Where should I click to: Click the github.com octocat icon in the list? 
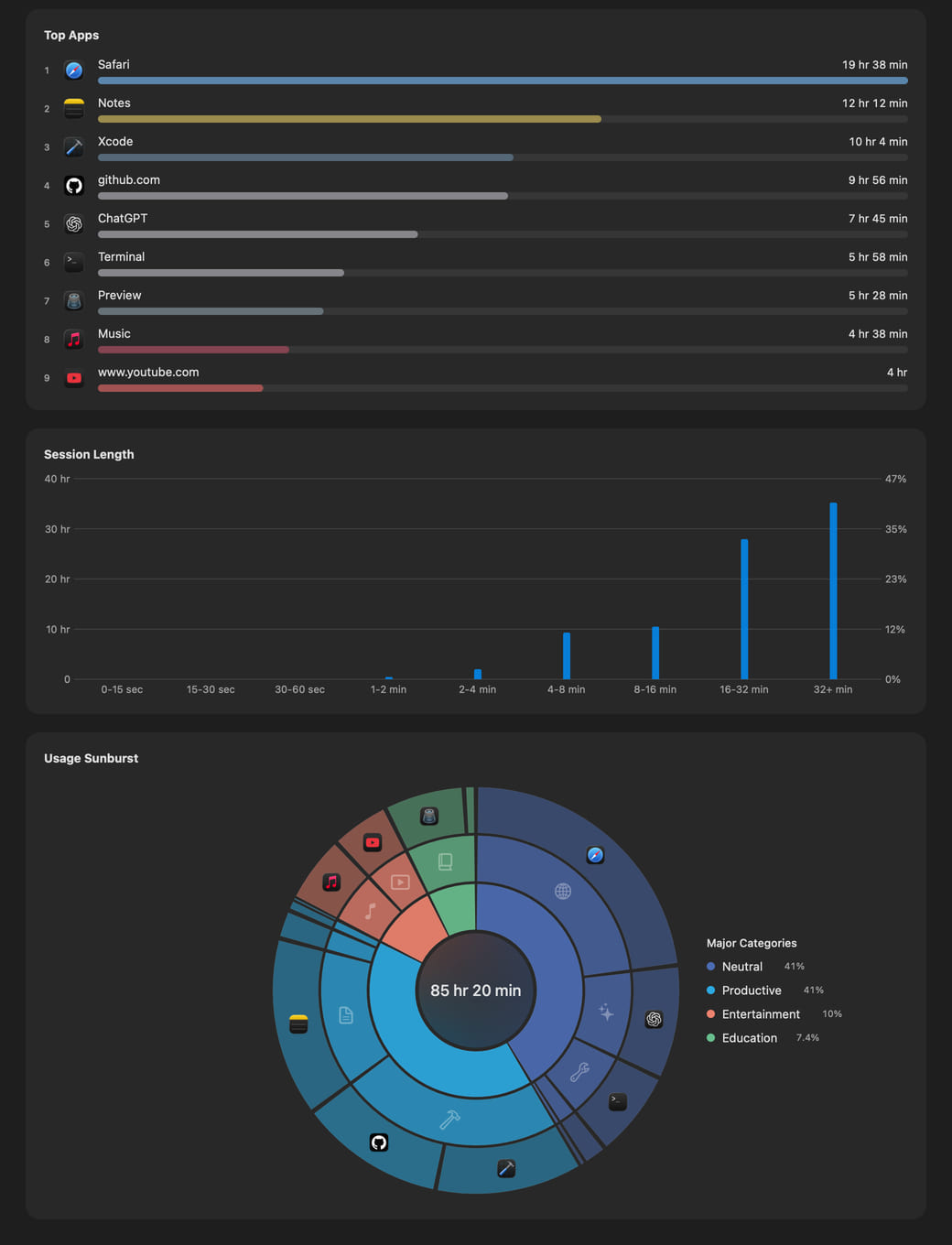click(x=74, y=186)
